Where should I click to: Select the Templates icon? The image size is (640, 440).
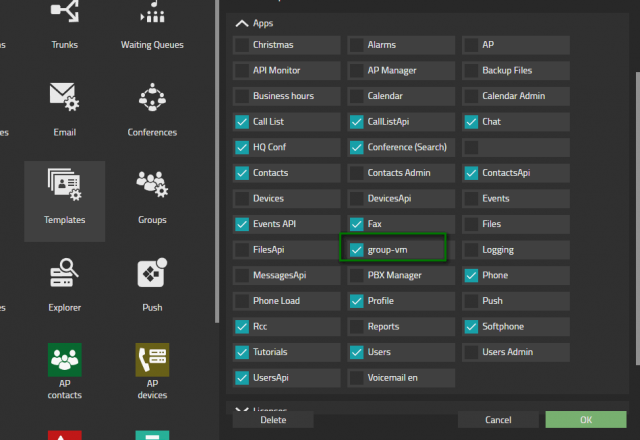[x=64, y=201]
